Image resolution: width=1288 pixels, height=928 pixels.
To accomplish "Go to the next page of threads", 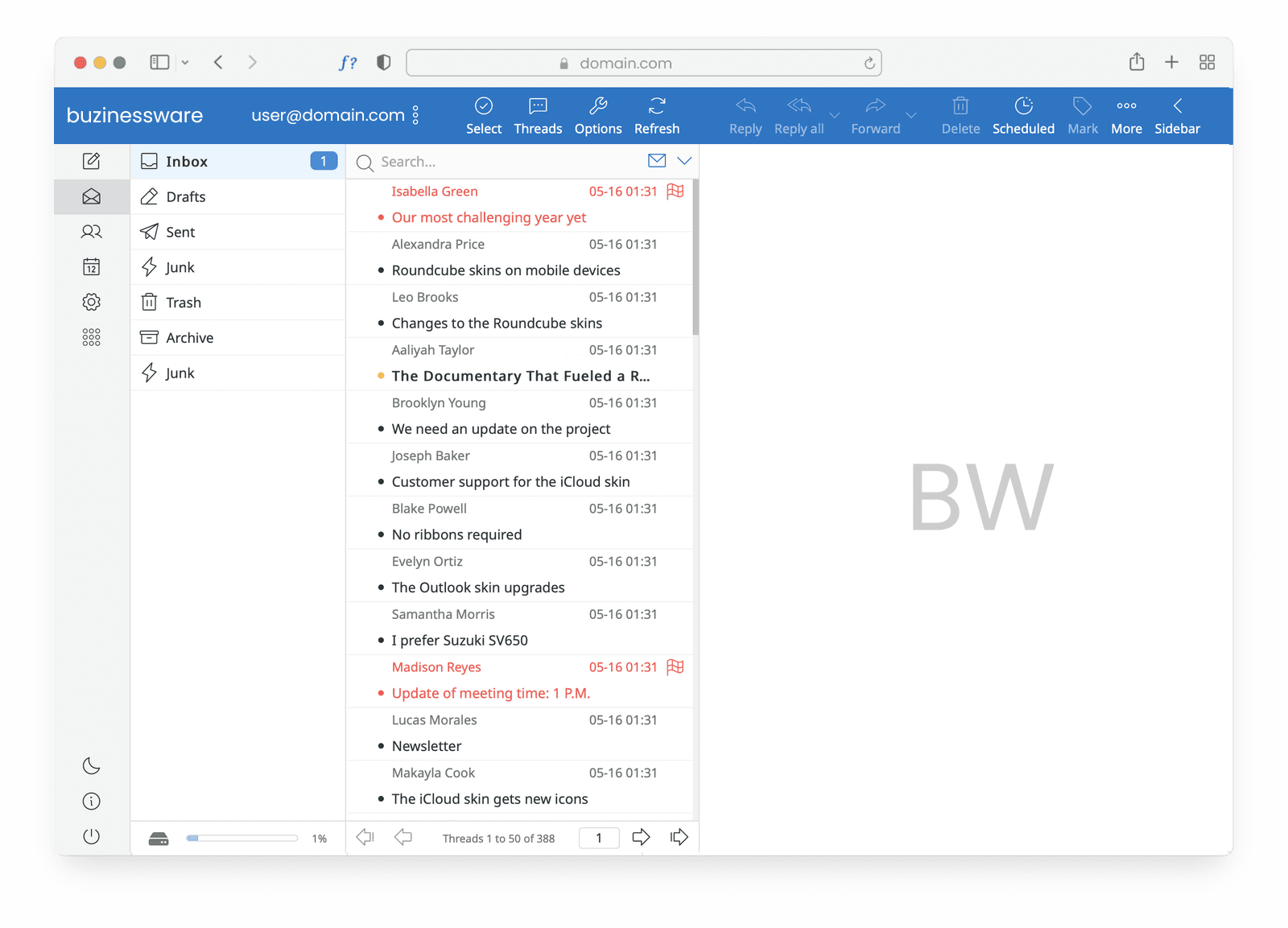I will click(x=641, y=838).
